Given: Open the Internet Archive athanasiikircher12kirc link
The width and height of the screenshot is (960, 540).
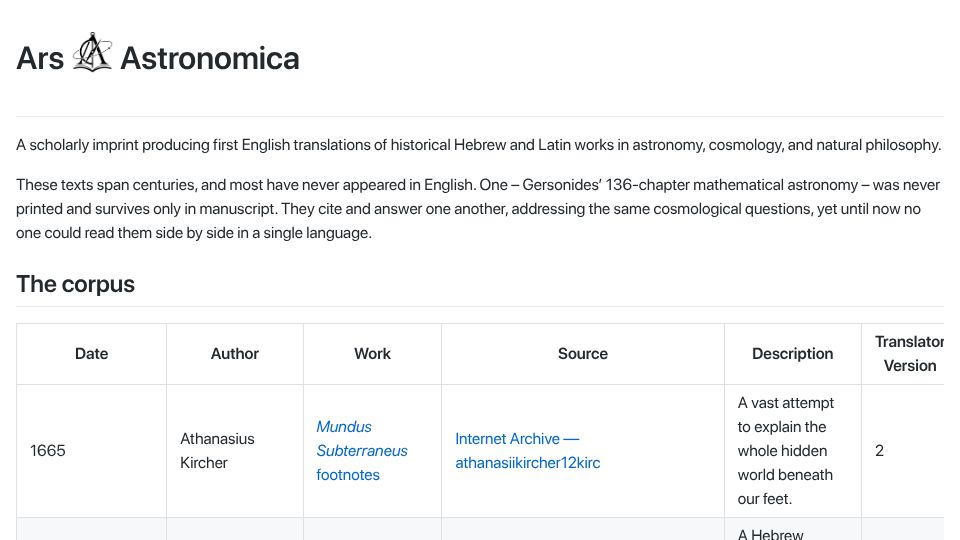Looking at the screenshot, I should pyautogui.click(x=528, y=451).
